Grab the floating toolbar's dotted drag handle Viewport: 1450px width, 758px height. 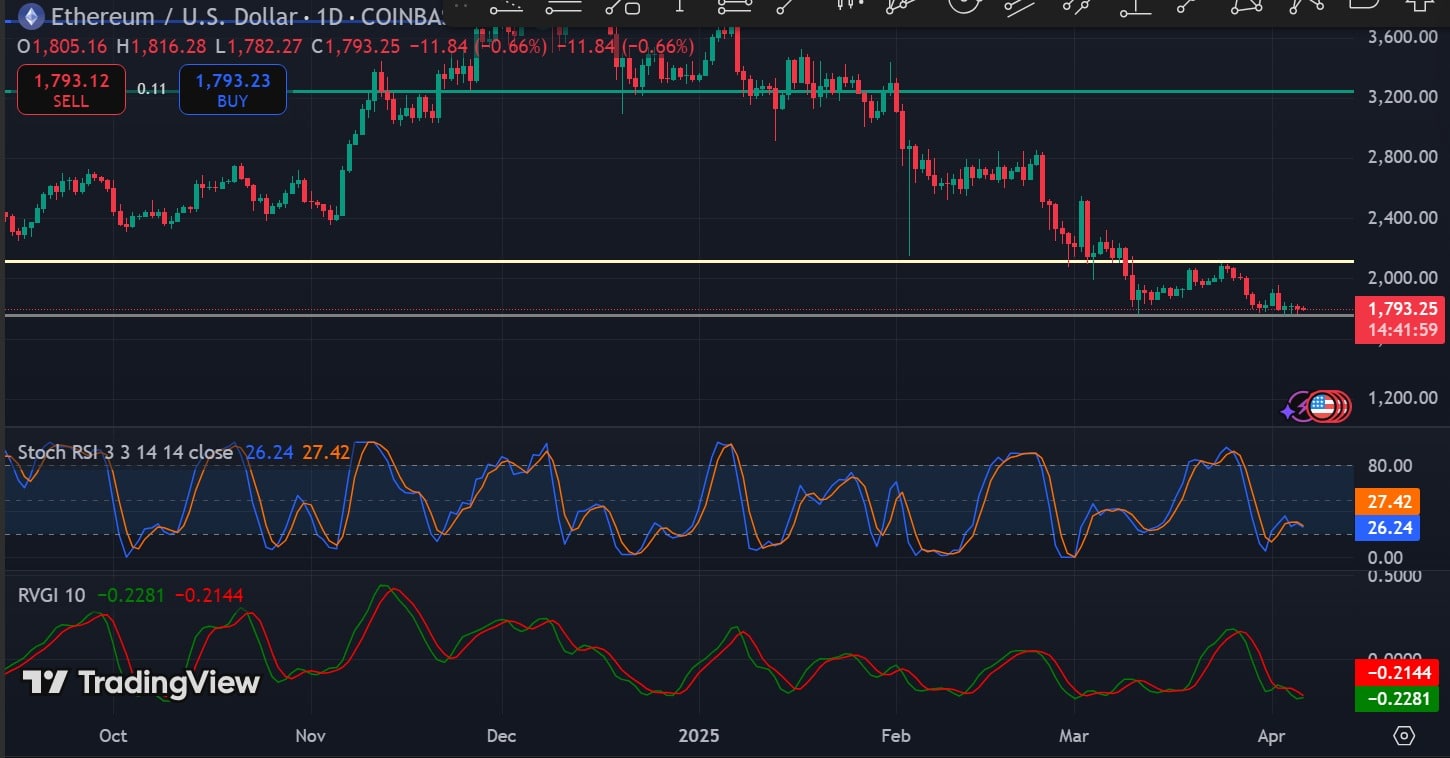[460, 6]
